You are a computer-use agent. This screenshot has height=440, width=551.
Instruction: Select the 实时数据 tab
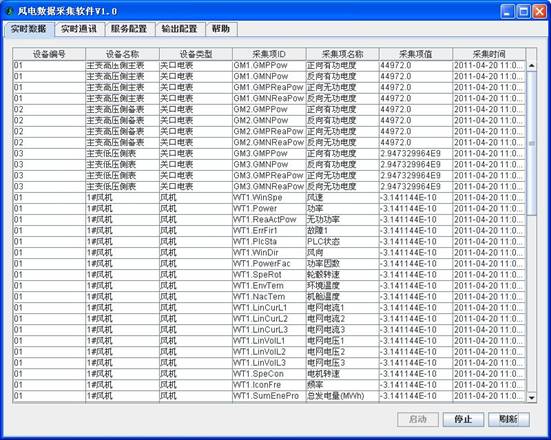click(x=29, y=29)
